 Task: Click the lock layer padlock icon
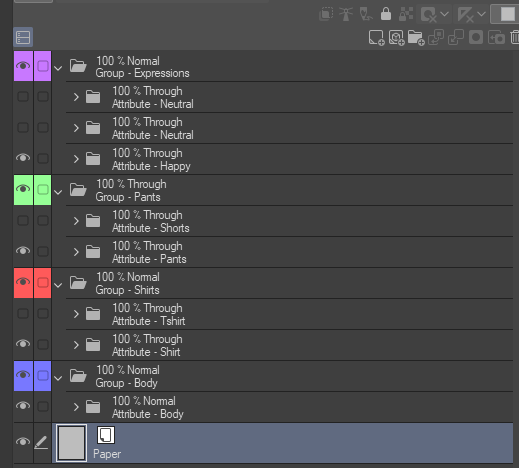[x=386, y=14]
